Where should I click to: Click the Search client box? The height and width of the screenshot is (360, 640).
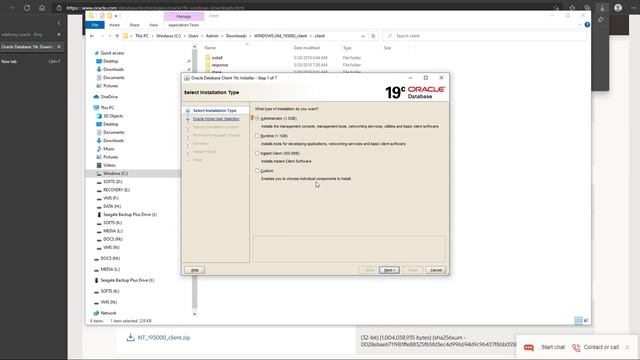(x=485, y=36)
